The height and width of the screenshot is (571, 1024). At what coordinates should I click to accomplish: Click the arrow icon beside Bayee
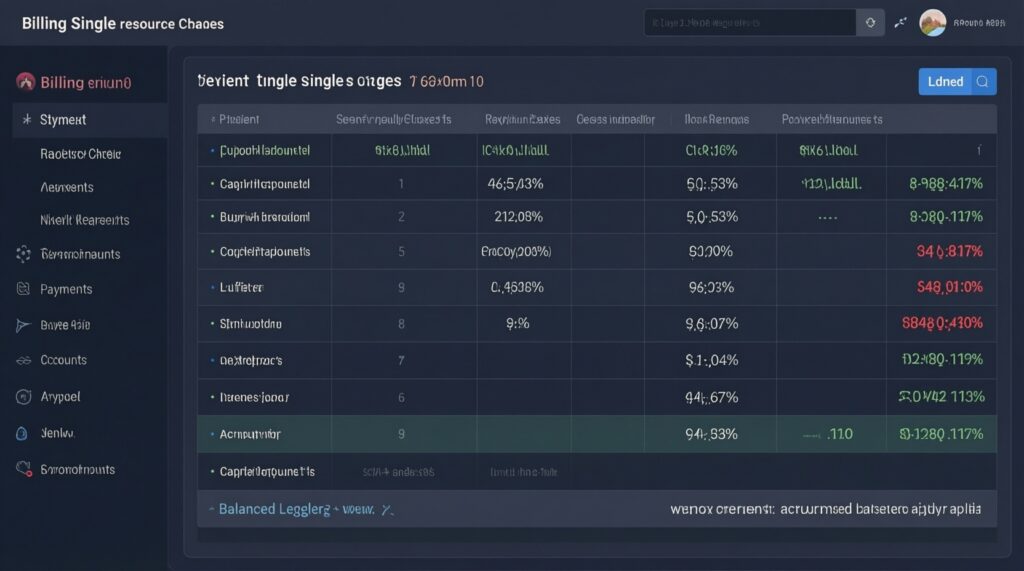[x=24, y=325]
